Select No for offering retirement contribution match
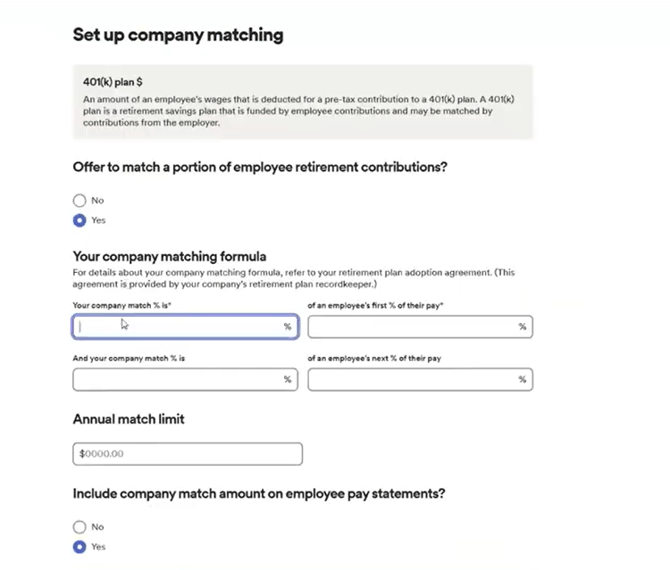 coord(80,200)
